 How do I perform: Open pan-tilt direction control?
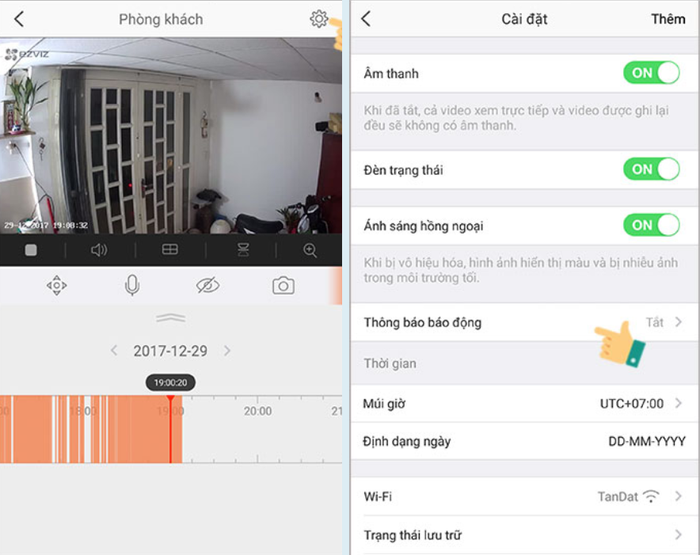coord(57,285)
